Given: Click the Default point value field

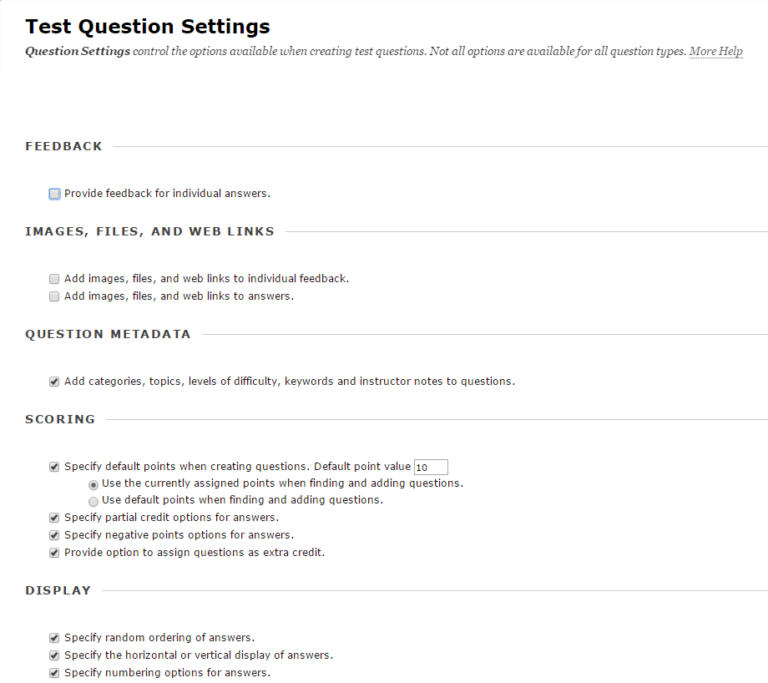Looking at the screenshot, I should (x=431, y=467).
